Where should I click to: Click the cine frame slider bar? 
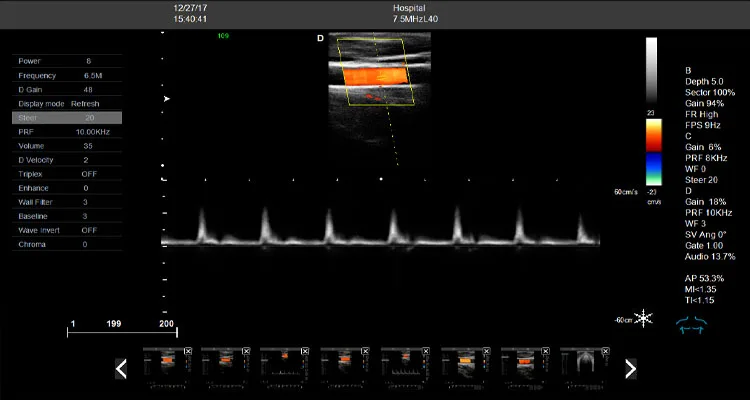pos(122,333)
